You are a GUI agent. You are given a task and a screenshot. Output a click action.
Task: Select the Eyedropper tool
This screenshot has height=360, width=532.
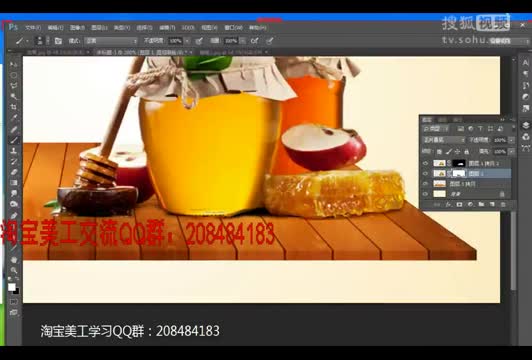click(x=14, y=118)
